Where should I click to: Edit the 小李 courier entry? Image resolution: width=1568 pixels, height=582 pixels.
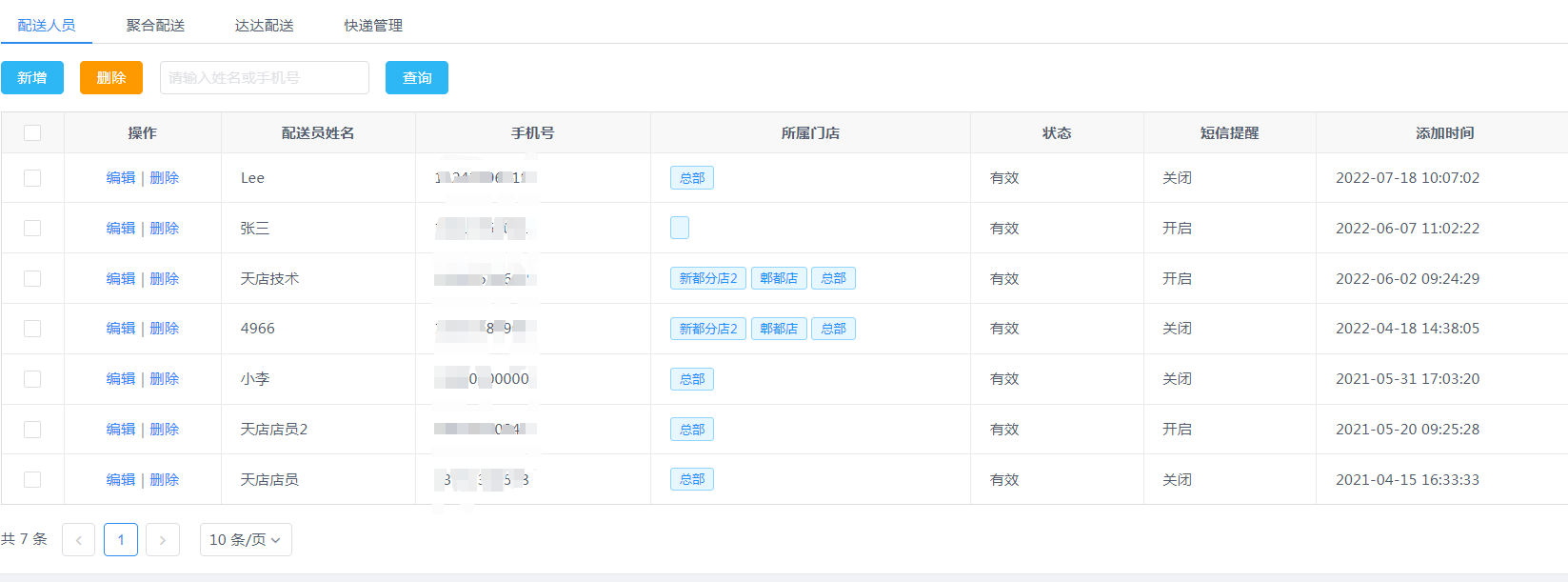coord(121,379)
